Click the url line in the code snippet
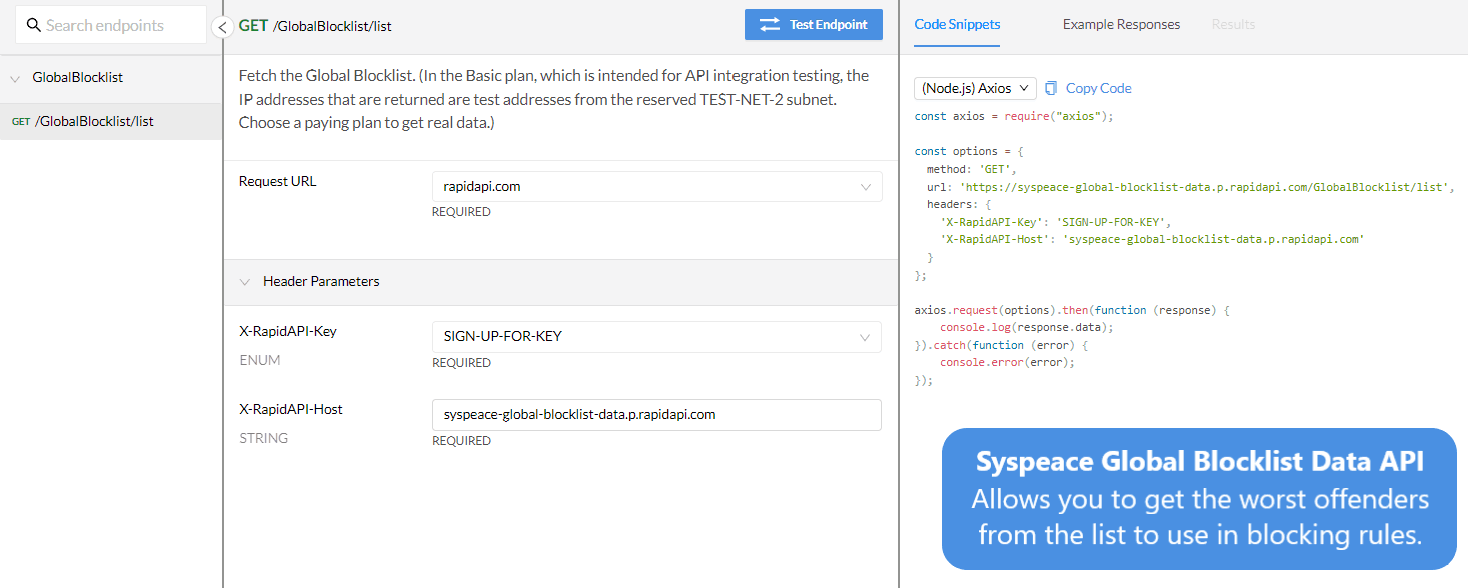This screenshot has width=1468, height=588. click(x=1190, y=187)
